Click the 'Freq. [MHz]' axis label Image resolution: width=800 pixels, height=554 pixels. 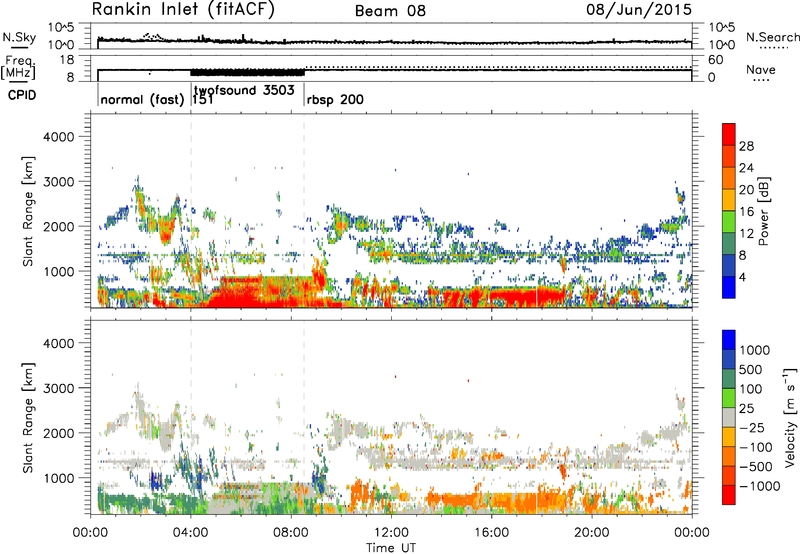[x=19, y=68]
